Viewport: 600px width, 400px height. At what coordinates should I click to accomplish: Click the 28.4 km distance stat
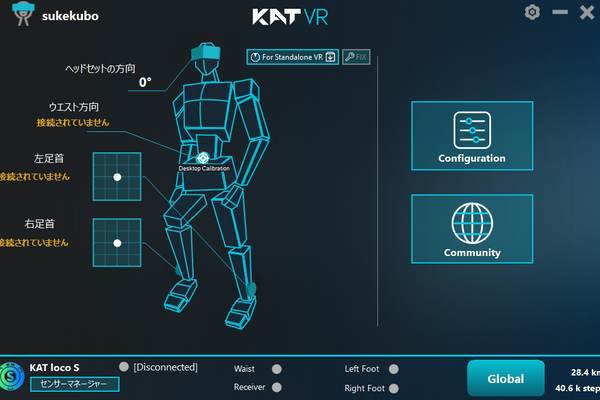click(585, 372)
